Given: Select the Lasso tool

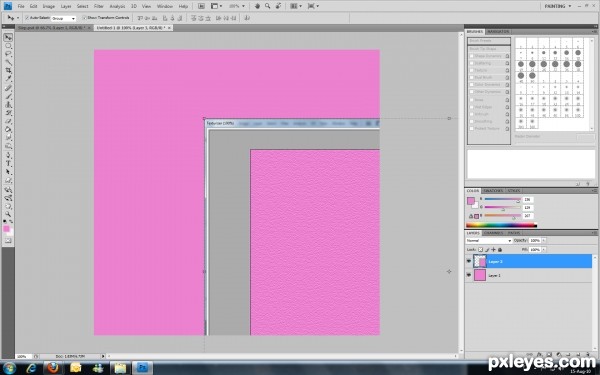Looking at the screenshot, I should [x=8, y=54].
